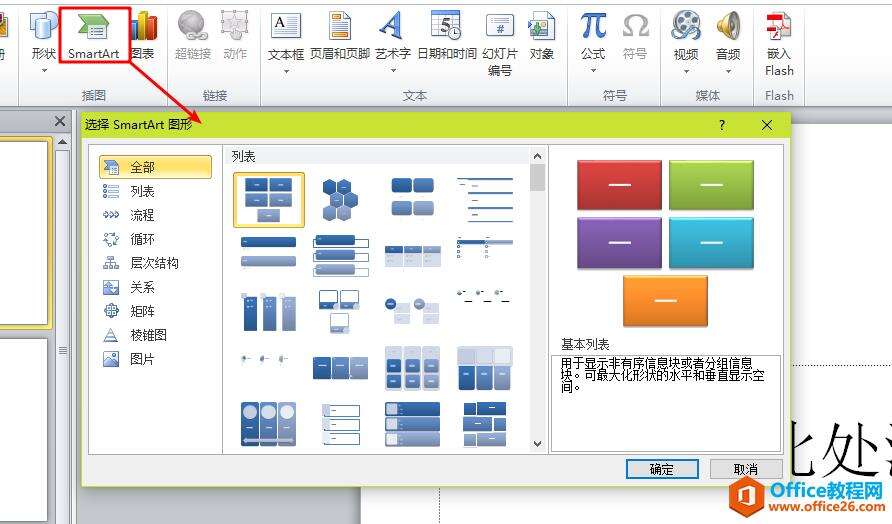Choose the rounded rectangles list layout thumbnail

tap(412, 197)
